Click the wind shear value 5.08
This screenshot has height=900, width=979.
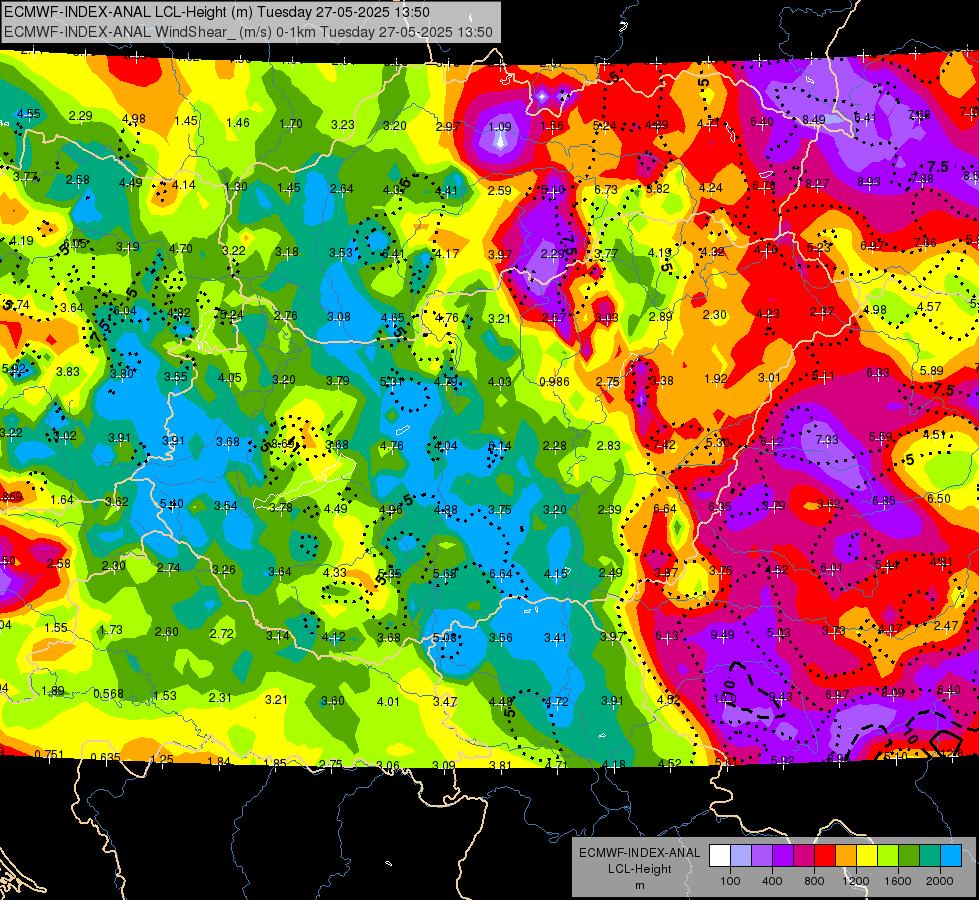444,638
